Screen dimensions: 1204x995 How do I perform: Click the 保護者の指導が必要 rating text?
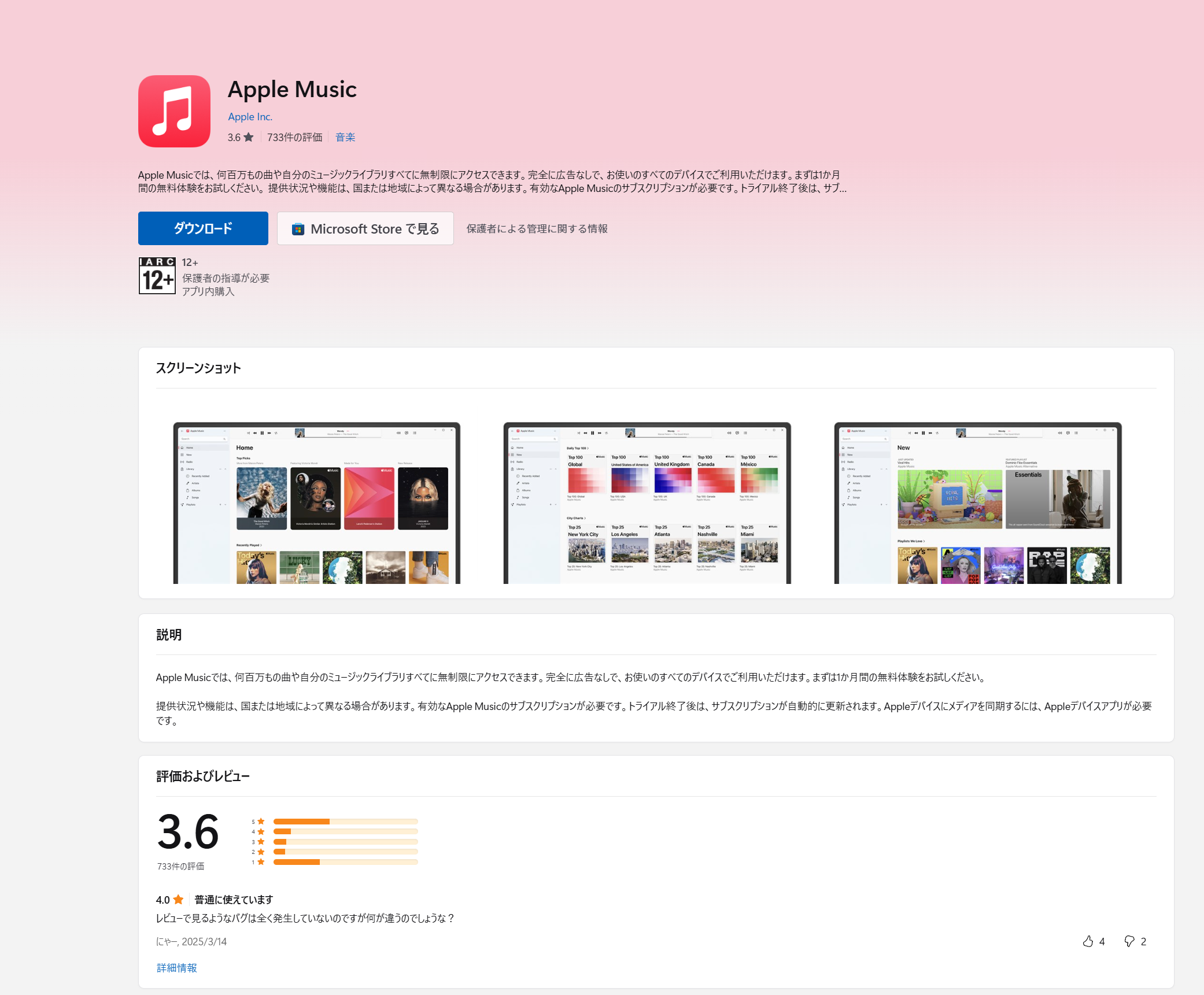[x=226, y=278]
